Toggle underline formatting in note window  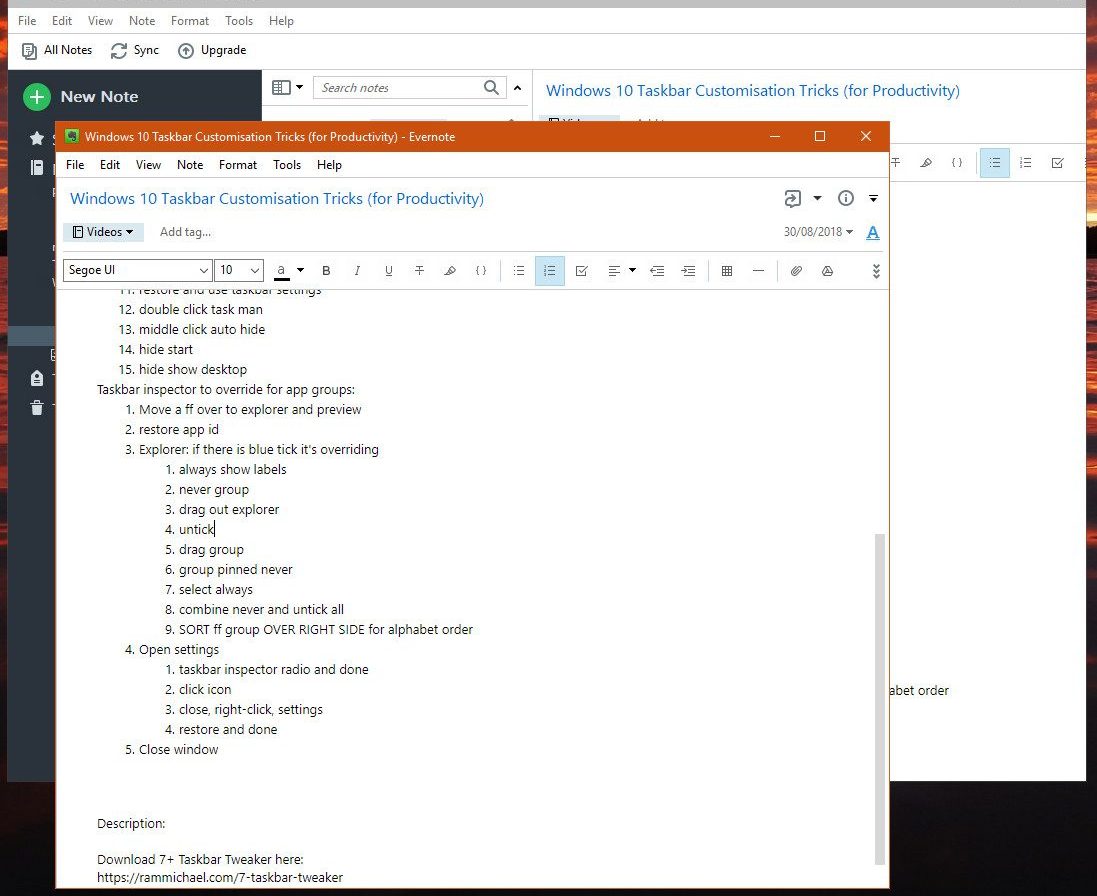pos(388,271)
